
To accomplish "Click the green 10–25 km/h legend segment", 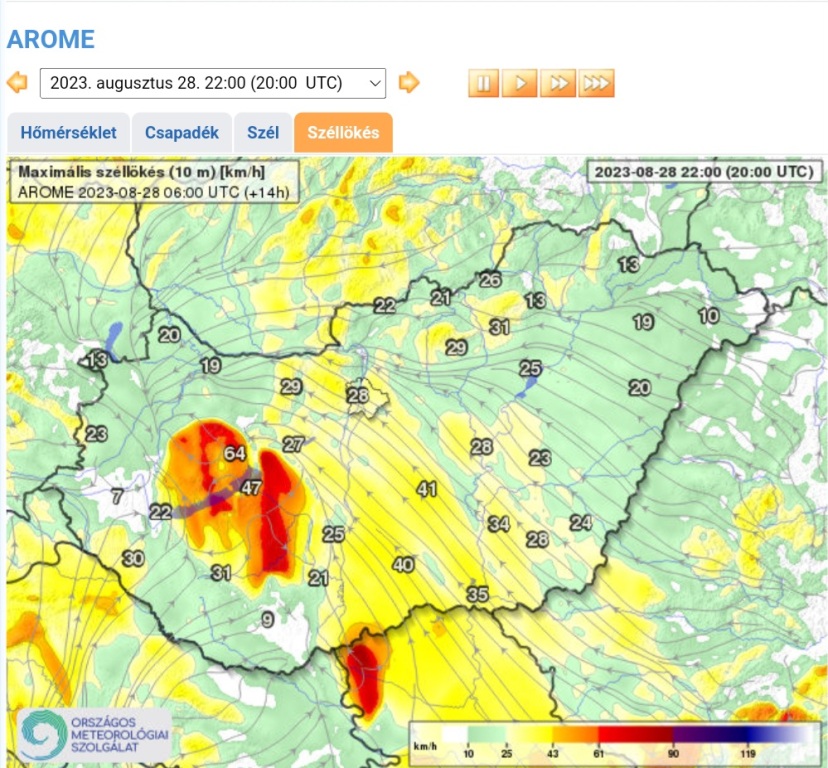I will (490, 735).
